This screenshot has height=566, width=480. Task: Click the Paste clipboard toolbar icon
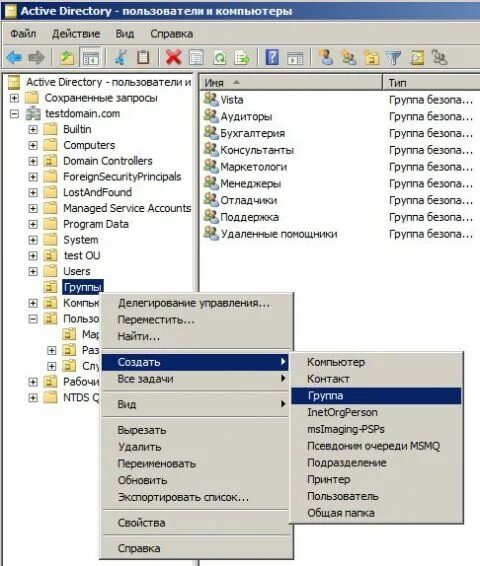pyautogui.click(x=143, y=57)
